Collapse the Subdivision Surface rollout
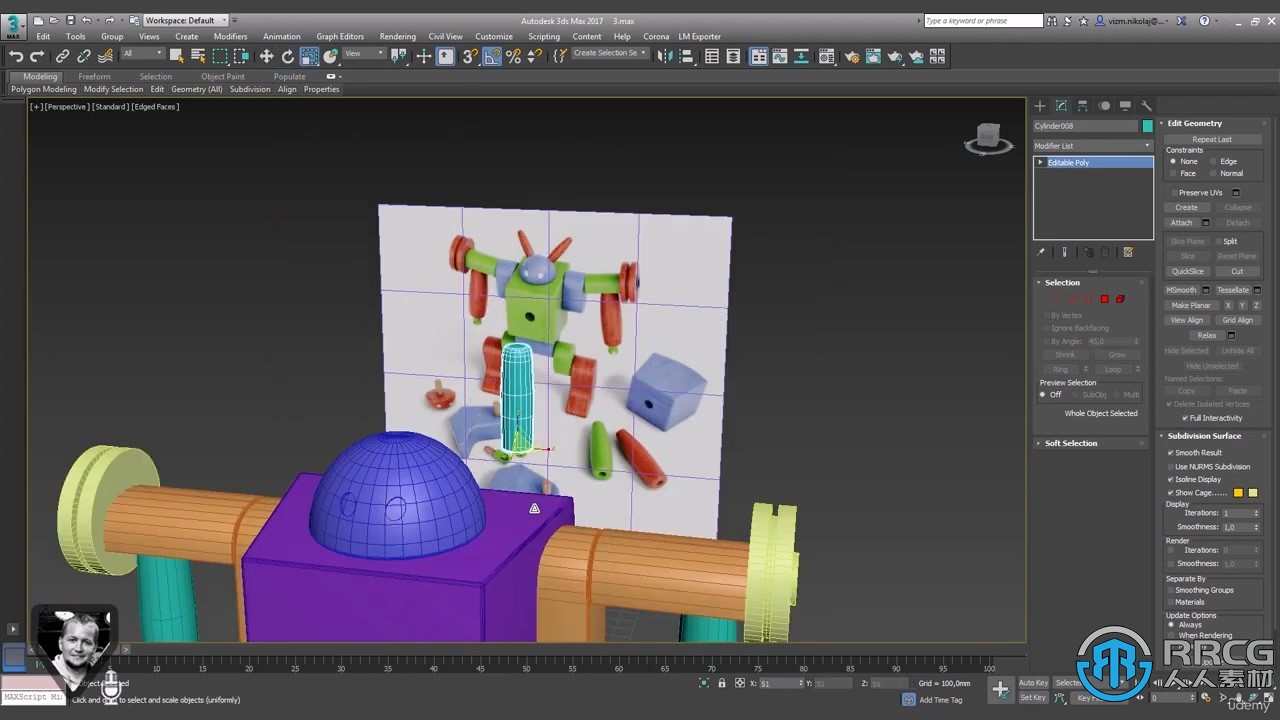The height and width of the screenshot is (720, 1280). (1204, 436)
